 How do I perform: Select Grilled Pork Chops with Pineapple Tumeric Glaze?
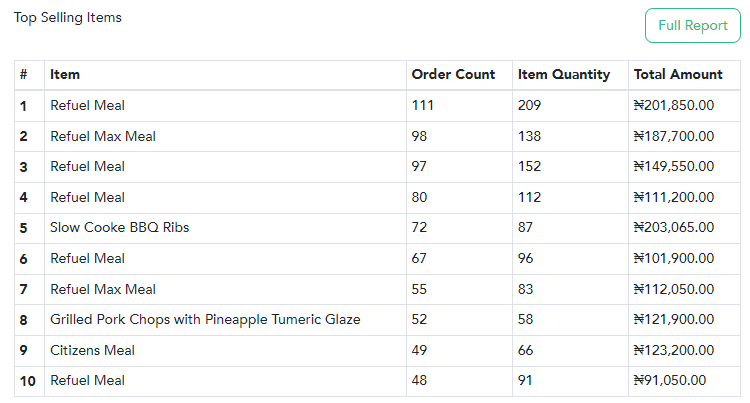click(205, 319)
